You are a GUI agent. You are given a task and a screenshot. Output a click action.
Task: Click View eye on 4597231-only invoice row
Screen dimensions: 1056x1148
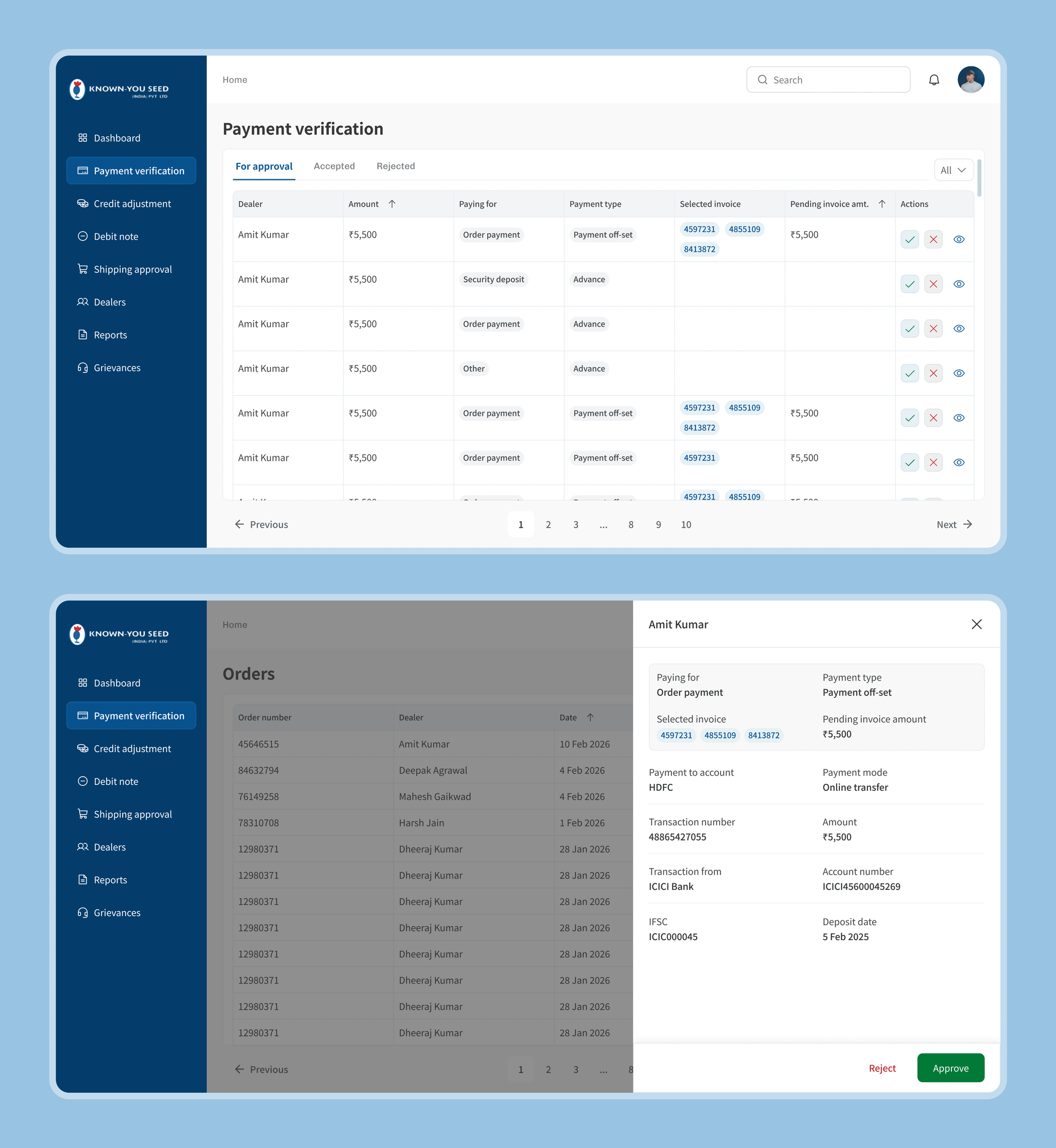click(959, 462)
